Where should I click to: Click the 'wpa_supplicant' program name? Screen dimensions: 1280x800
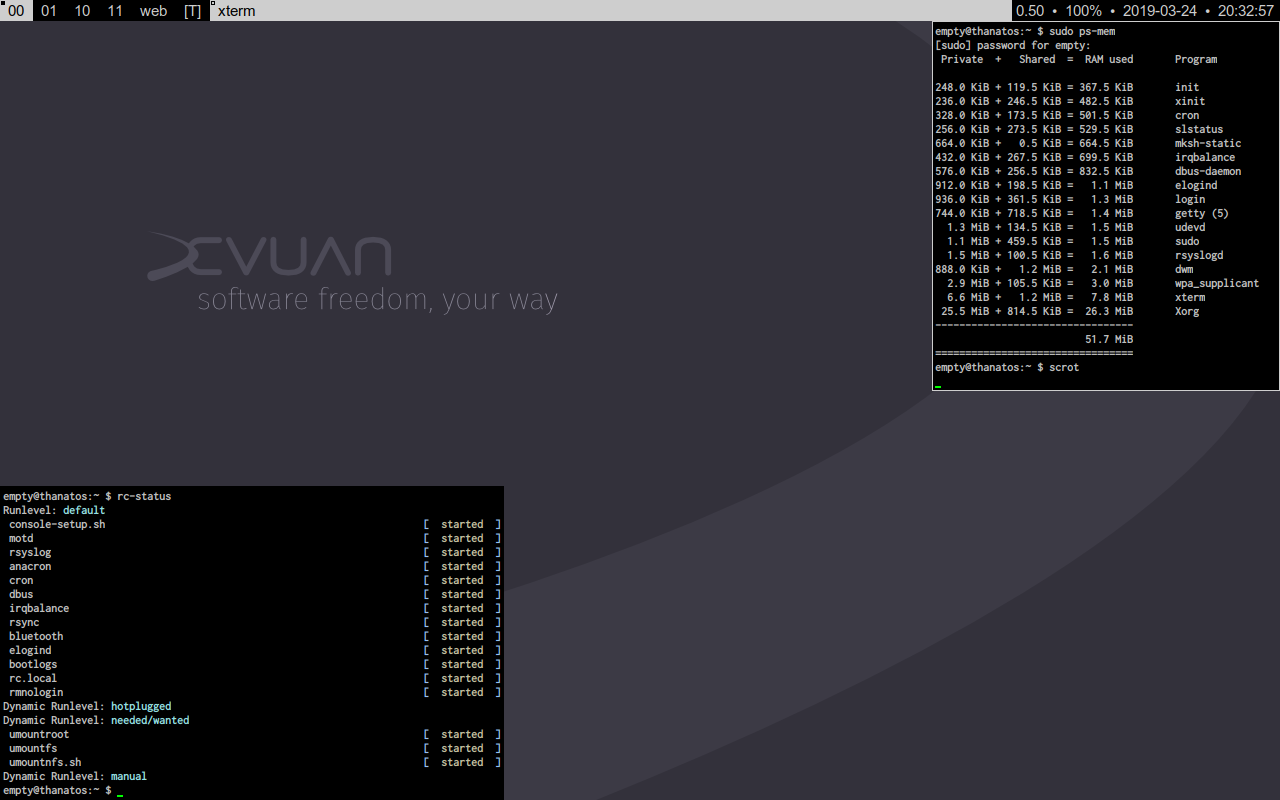pos(1217,283)
